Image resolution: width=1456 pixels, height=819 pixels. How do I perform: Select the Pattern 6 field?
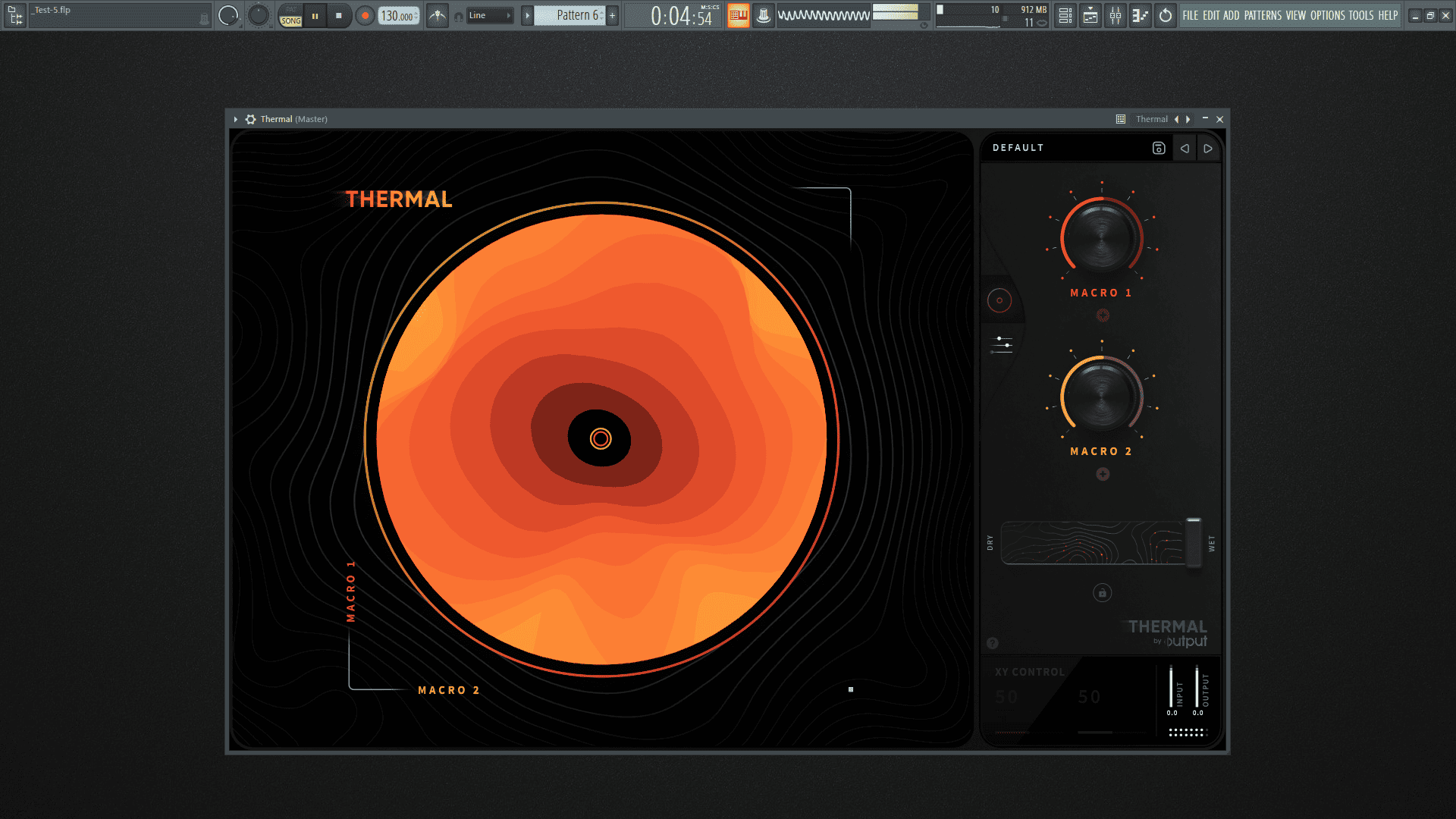click(570, 15)
